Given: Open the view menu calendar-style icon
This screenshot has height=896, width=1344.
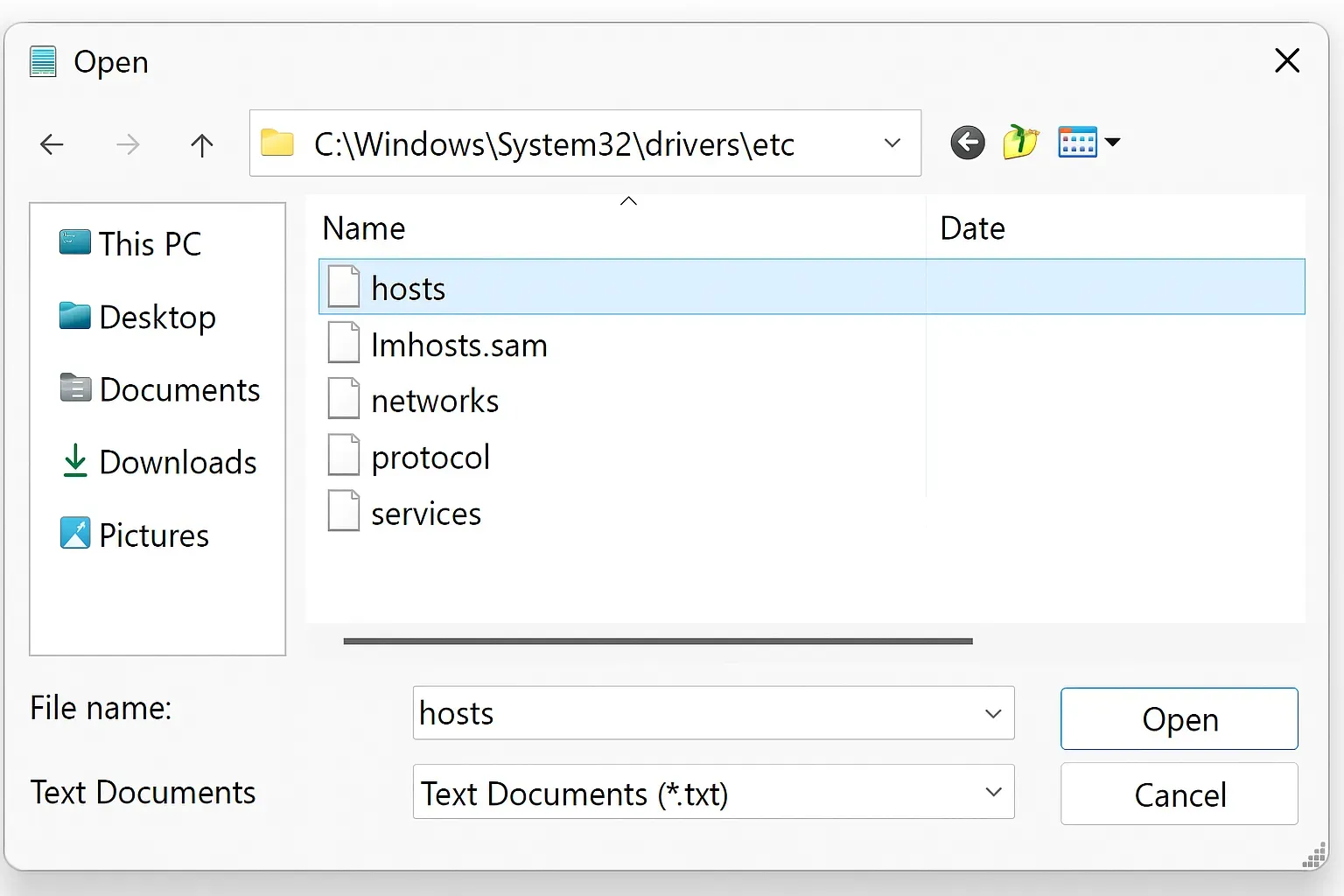Looking at the screenshot, I should point(1077,142).
